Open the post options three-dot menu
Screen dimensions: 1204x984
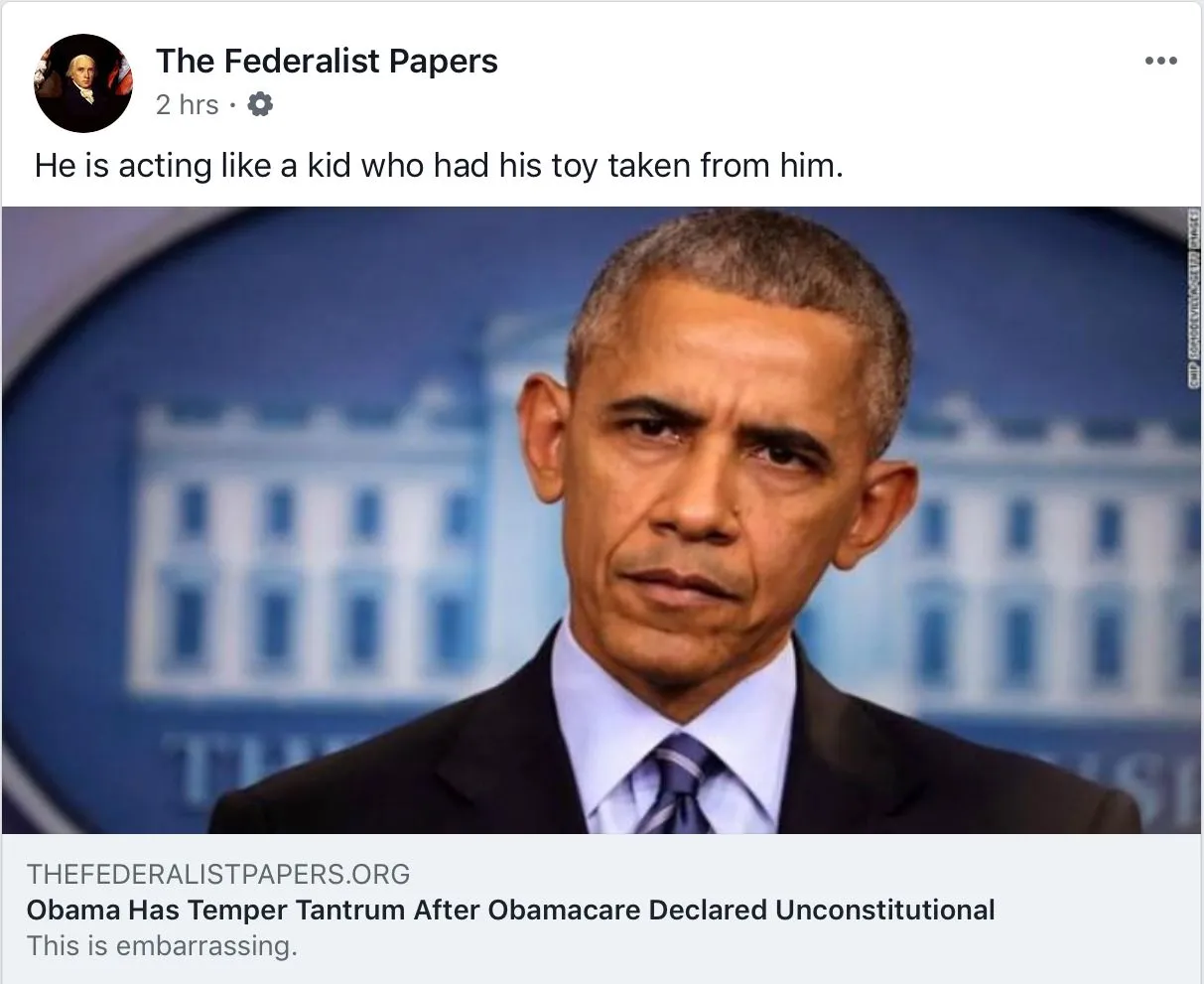(1160, 62)
